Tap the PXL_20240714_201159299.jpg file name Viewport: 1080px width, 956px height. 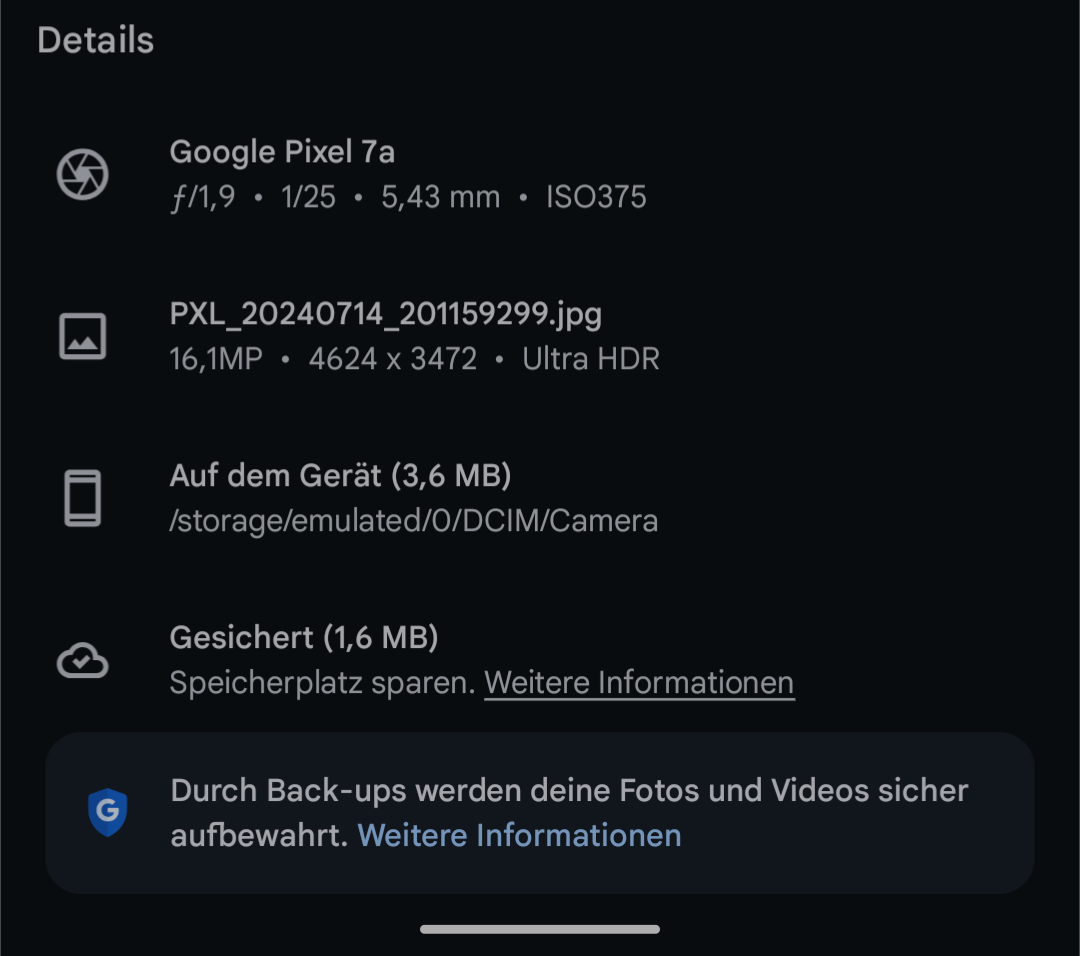[386, 315]
